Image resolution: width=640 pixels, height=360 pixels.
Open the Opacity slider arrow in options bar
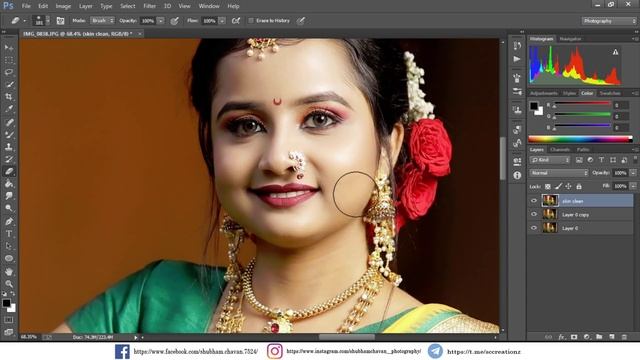(x=161, y=20)
